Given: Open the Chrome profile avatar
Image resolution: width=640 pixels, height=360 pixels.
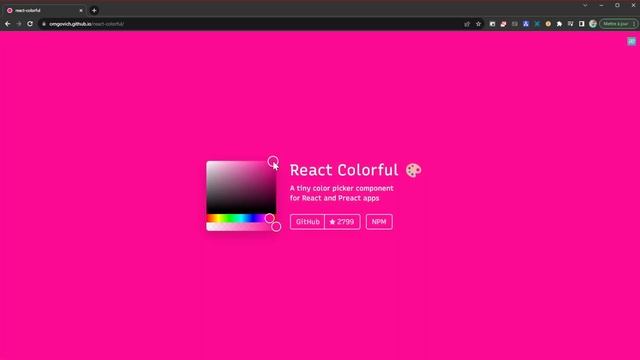Looking at the screenshot, I should click(593, 24).
